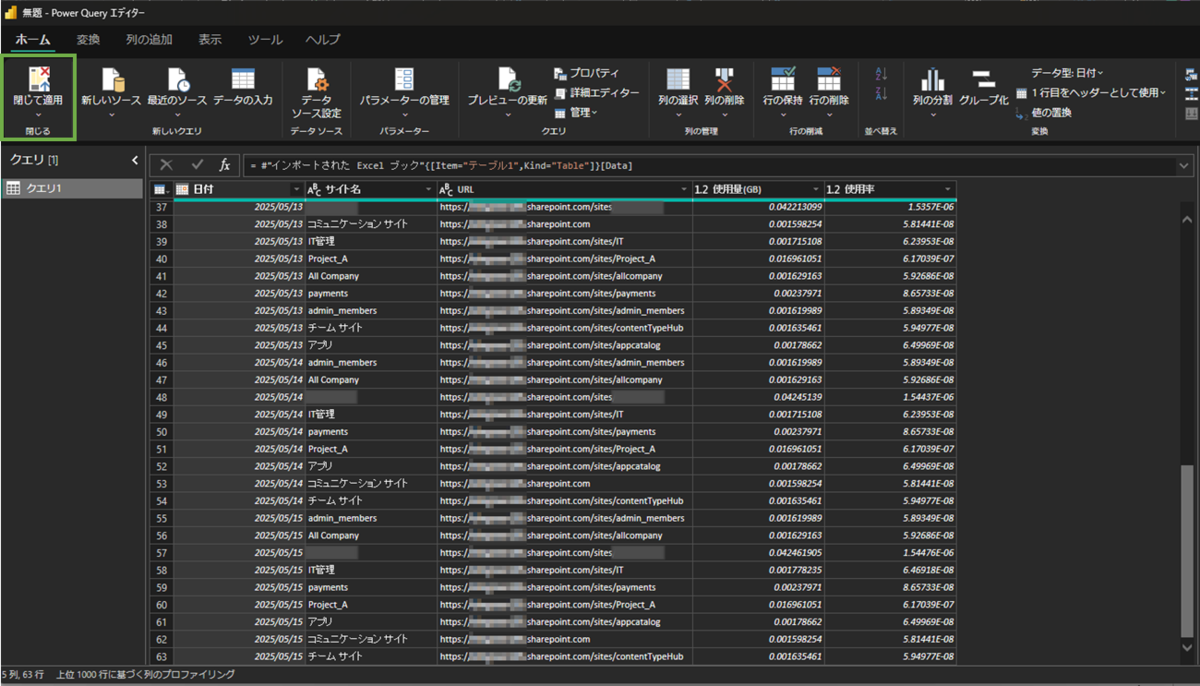1200x686 pixels.
Task: Click 行の削除 (Remove Rows) icon
Action: point(829,80)
